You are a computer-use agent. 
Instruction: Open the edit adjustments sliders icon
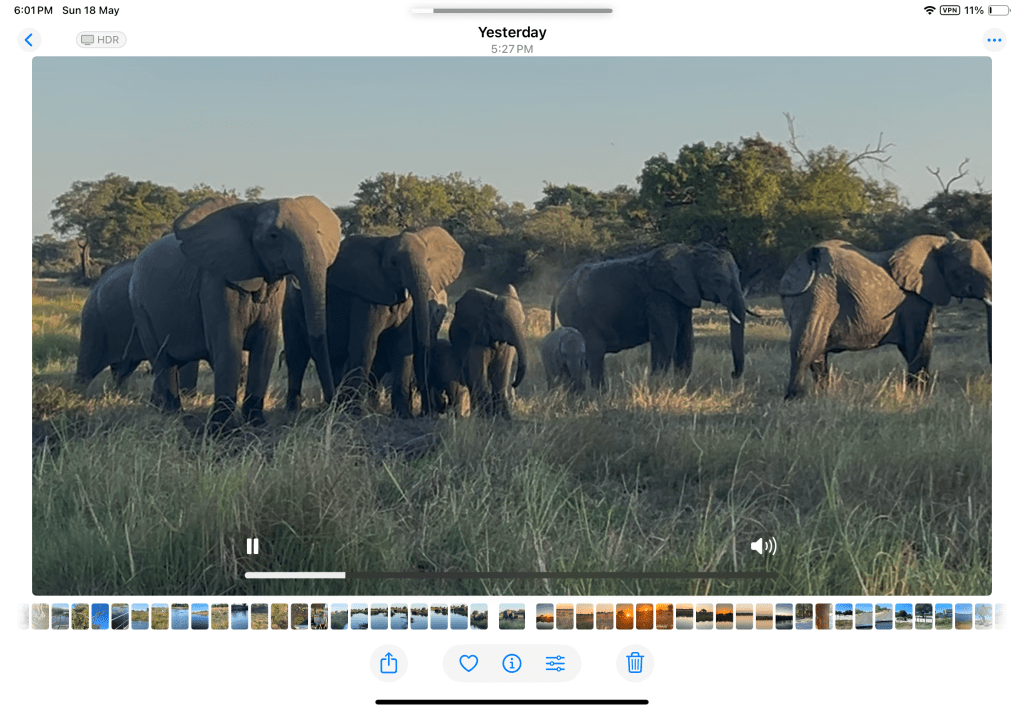[x=556, y=663]
